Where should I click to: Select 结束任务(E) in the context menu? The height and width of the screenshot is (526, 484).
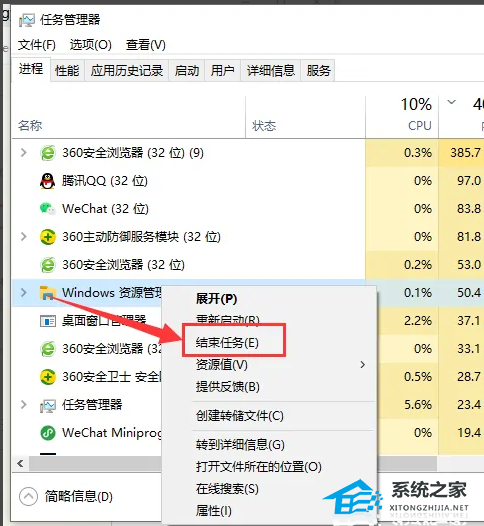[x=227, y=343]
